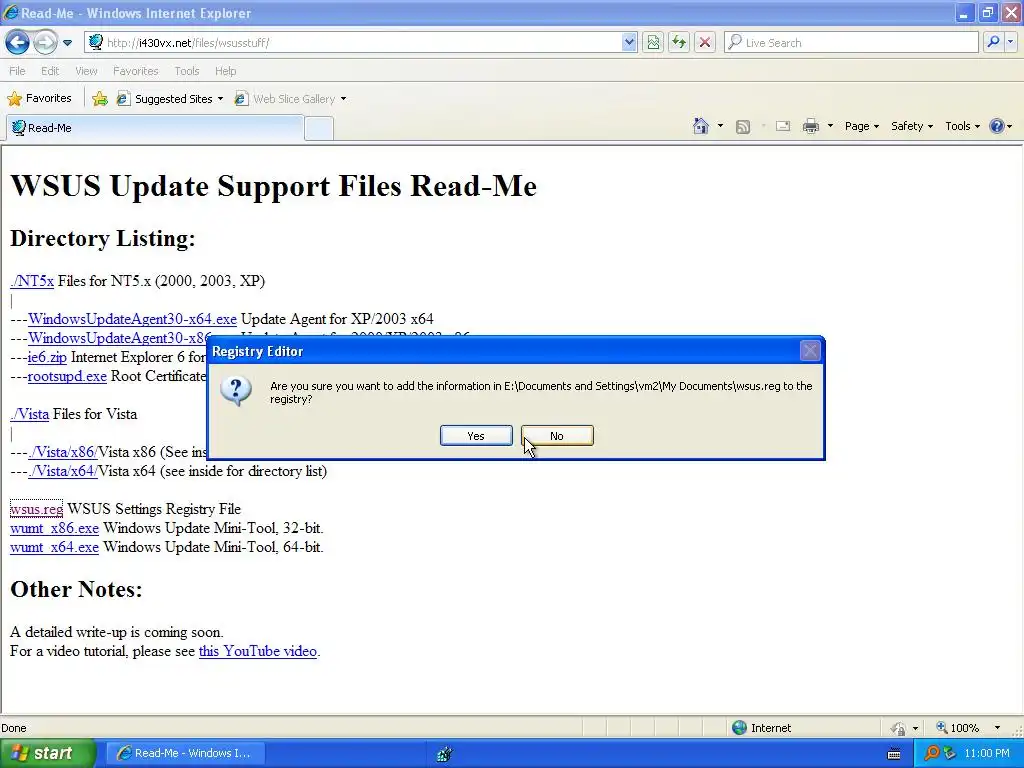This screenshot has width=1024, height=768.
Task: Click the Compatibility View icon
Action: pos(652,42)
